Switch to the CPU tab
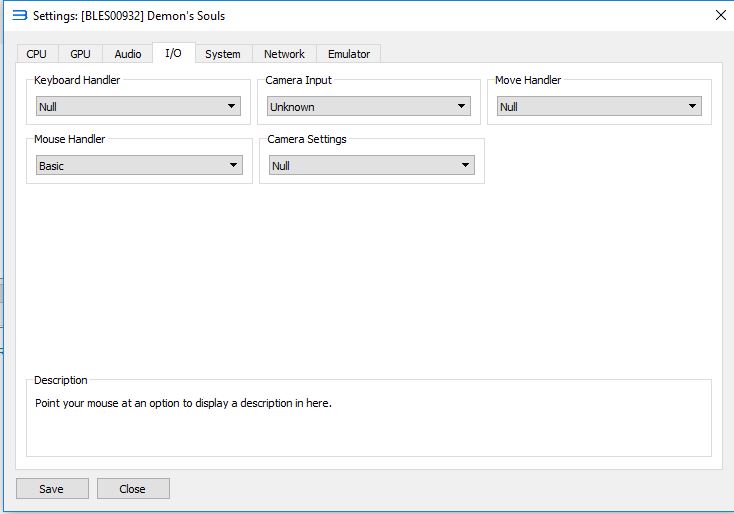734x514 pixels. pos(37,54)
